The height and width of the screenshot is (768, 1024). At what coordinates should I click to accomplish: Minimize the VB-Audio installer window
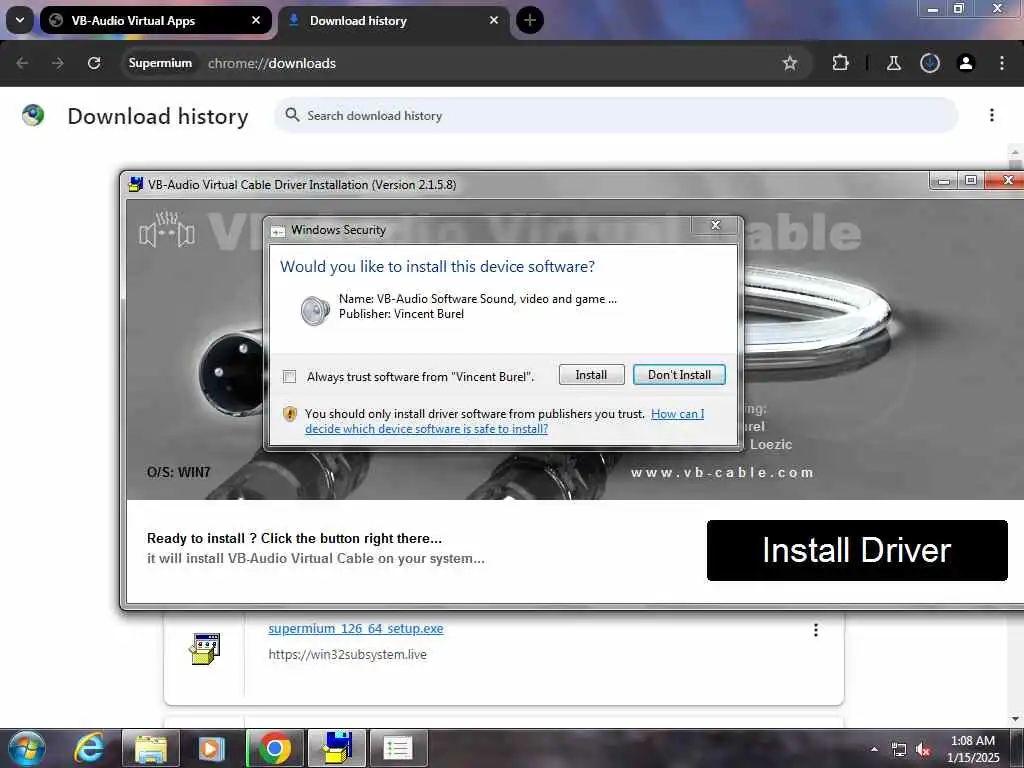point(944,180)
